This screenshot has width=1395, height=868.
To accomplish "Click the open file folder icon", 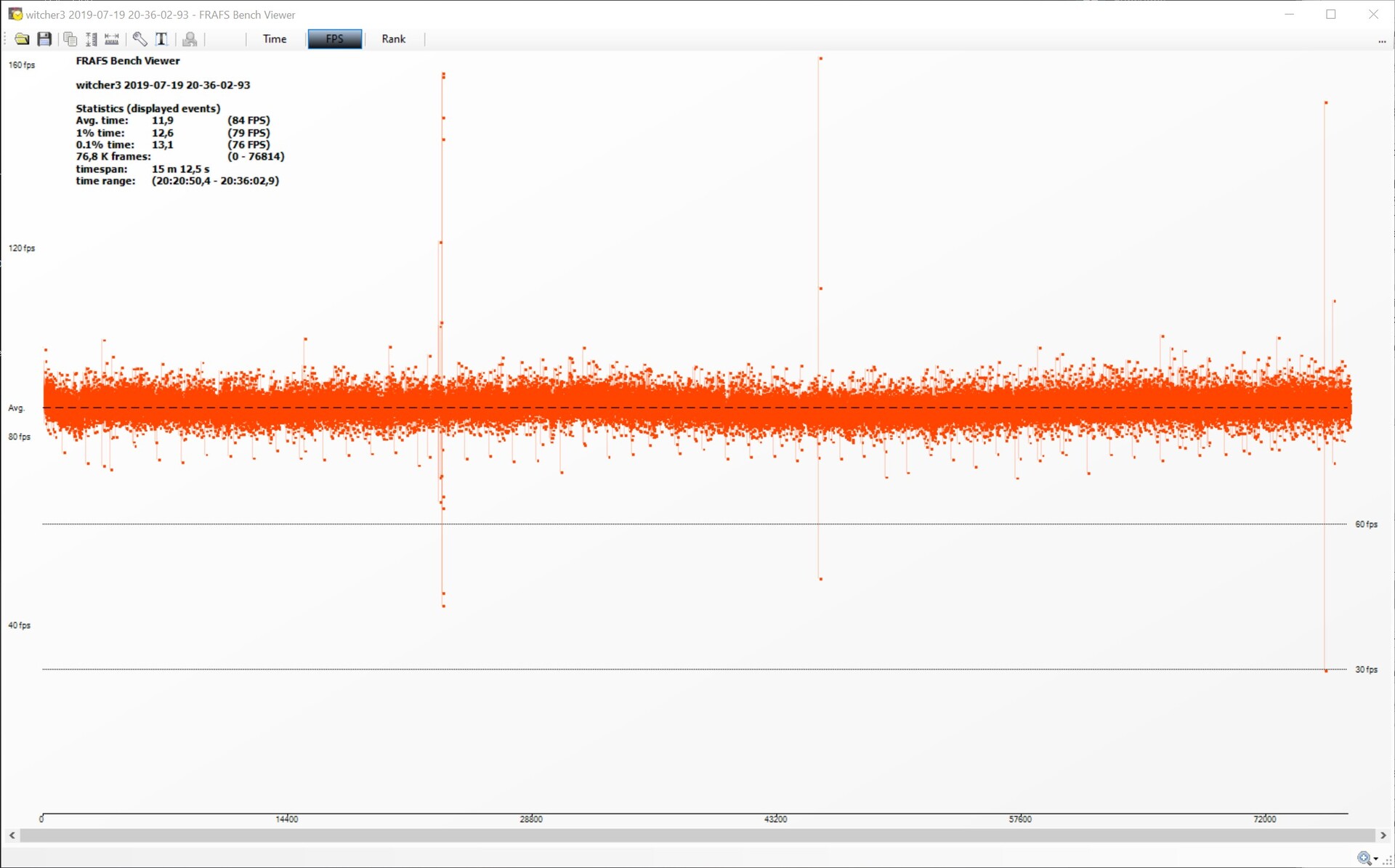I will pyautogui.click(x=22, y=39).
